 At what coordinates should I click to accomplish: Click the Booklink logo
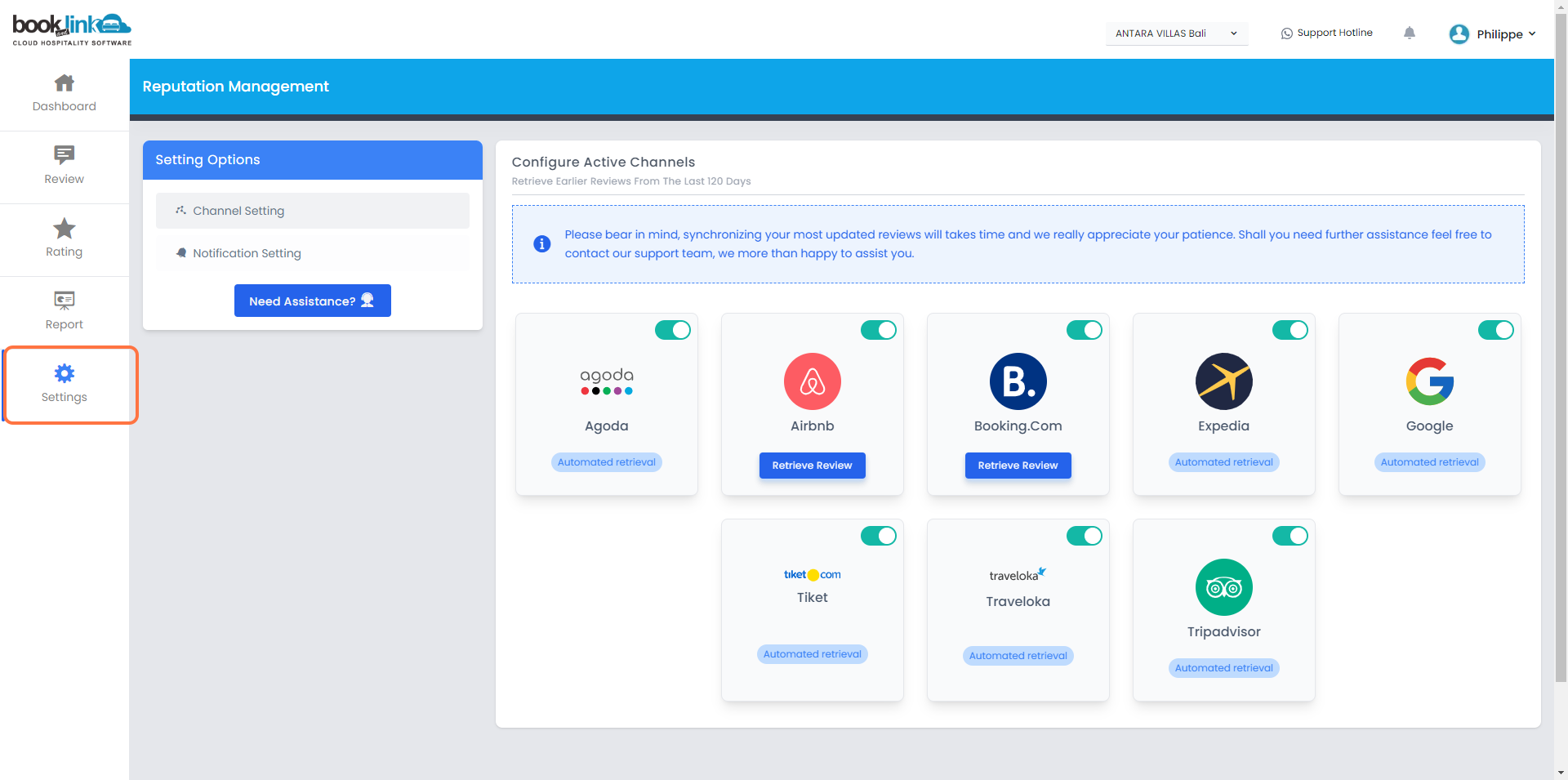click(x=72, y=29)
